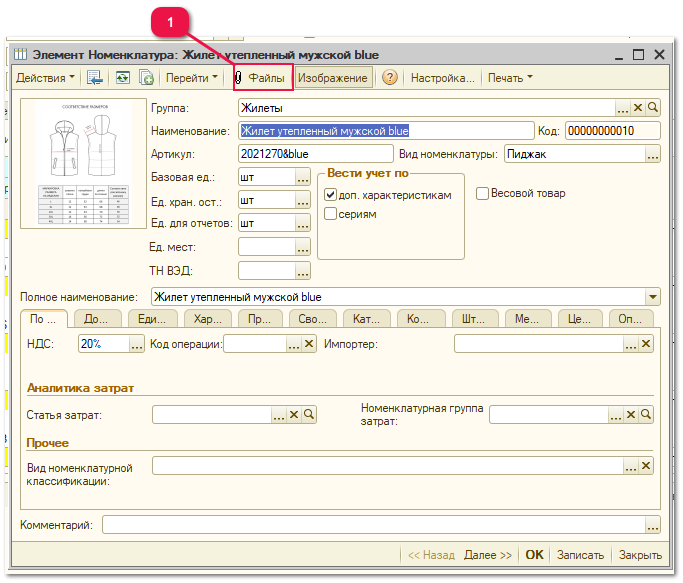Click the vest size chart thumbnail
Viewport: 683px width, 583px height.
coord(83,163)
